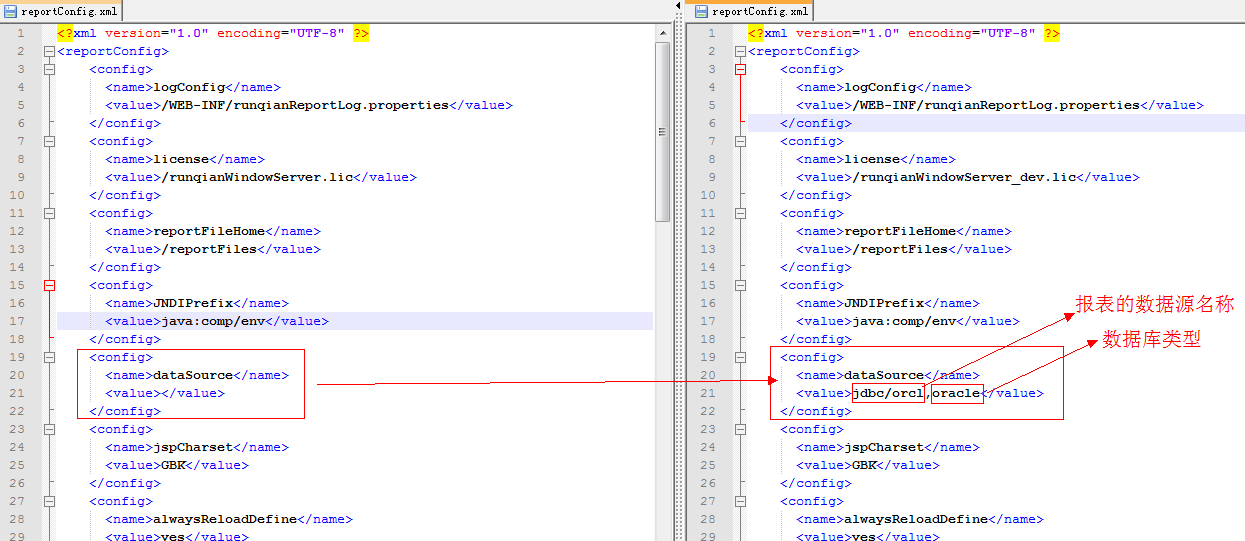Click the xml declaration on right line 1
This screenshot has height=541, width=1245.
[x=904, y=34]
